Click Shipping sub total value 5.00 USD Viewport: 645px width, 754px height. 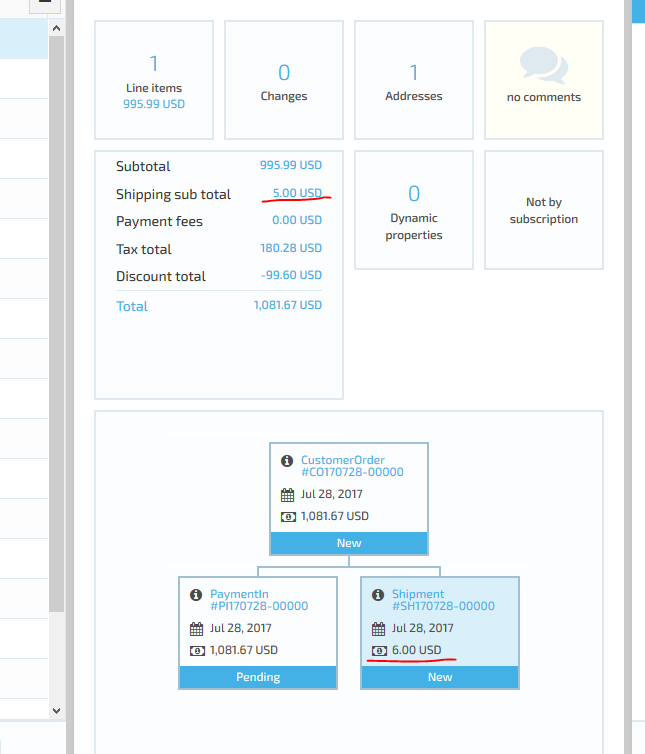[297, 193]
